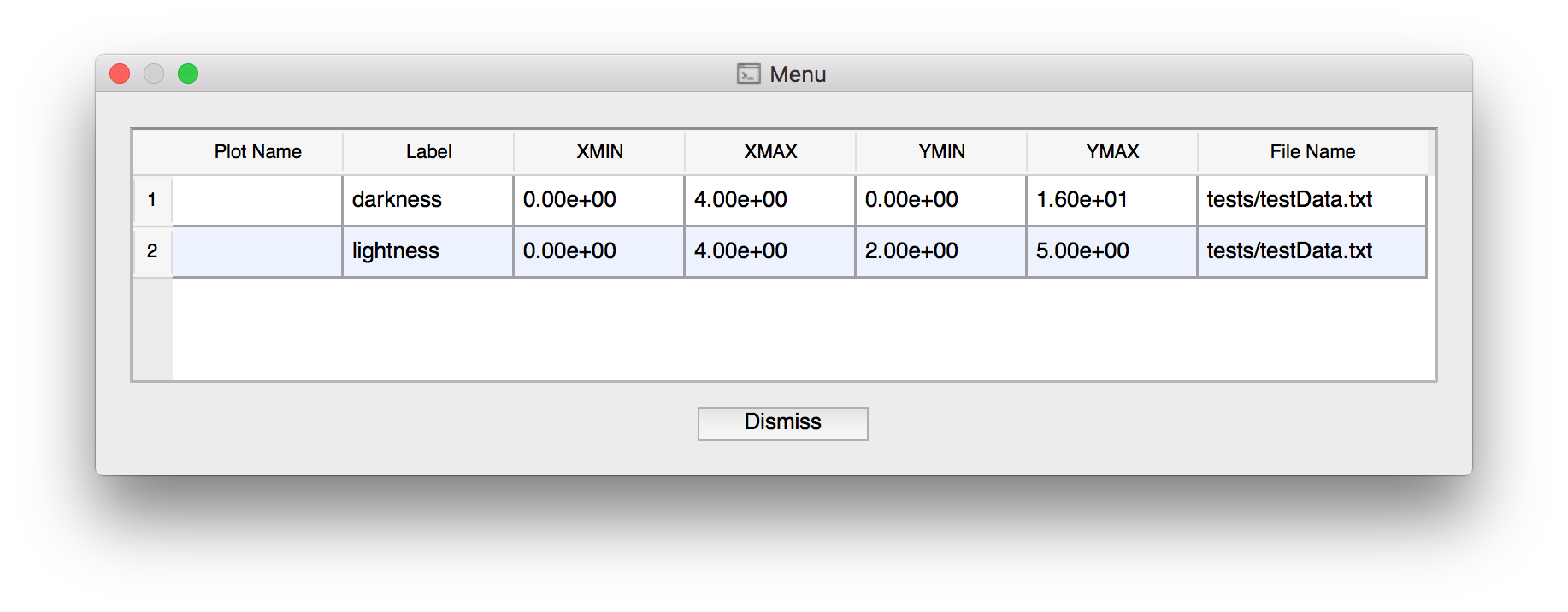The image size is (1568, 612).
Task: Select the 2.00e+00 YMIN cell
Action: pyautogui.click(x=940, y=251)
